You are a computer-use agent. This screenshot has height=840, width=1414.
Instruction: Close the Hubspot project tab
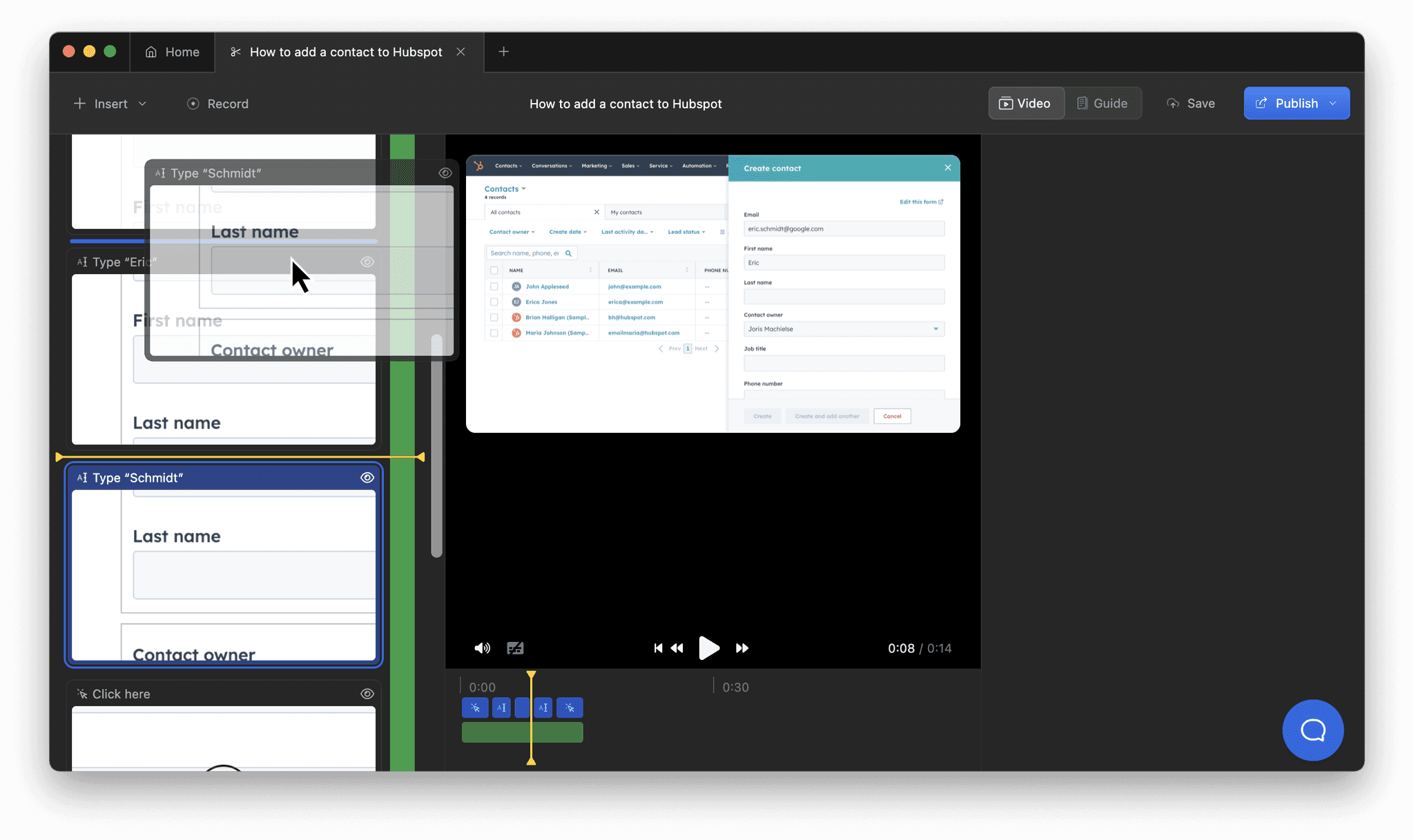[x=461, y=52]
